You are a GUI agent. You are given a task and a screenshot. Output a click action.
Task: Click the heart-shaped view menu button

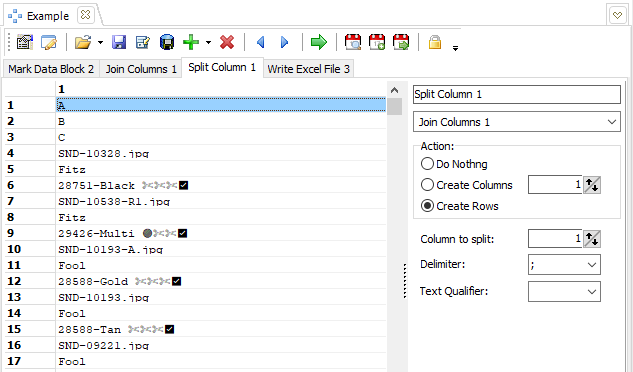pos(617,16)
